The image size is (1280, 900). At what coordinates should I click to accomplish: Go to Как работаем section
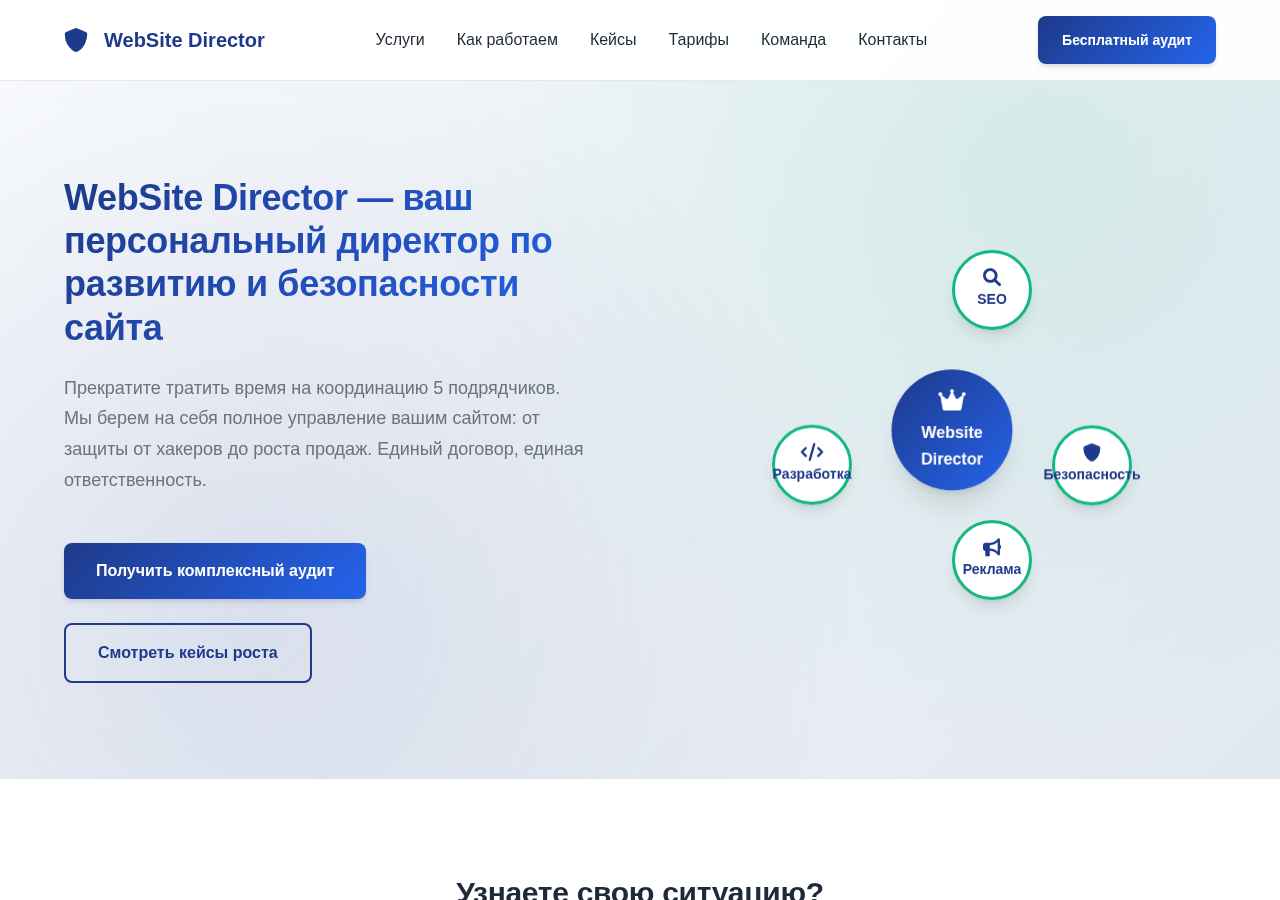click(x=507, y=40)
